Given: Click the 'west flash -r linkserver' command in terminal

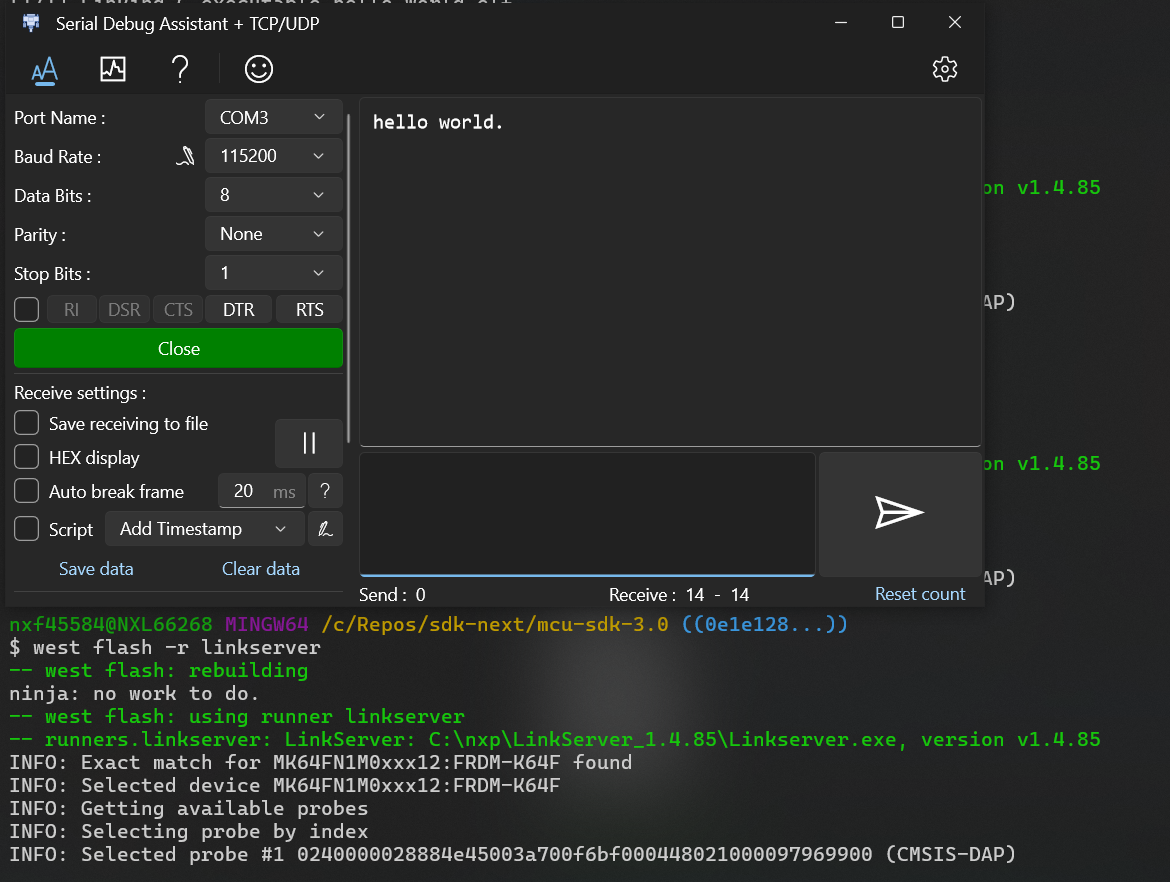Looking at the screenshot, I should click(x=177, y=647).
